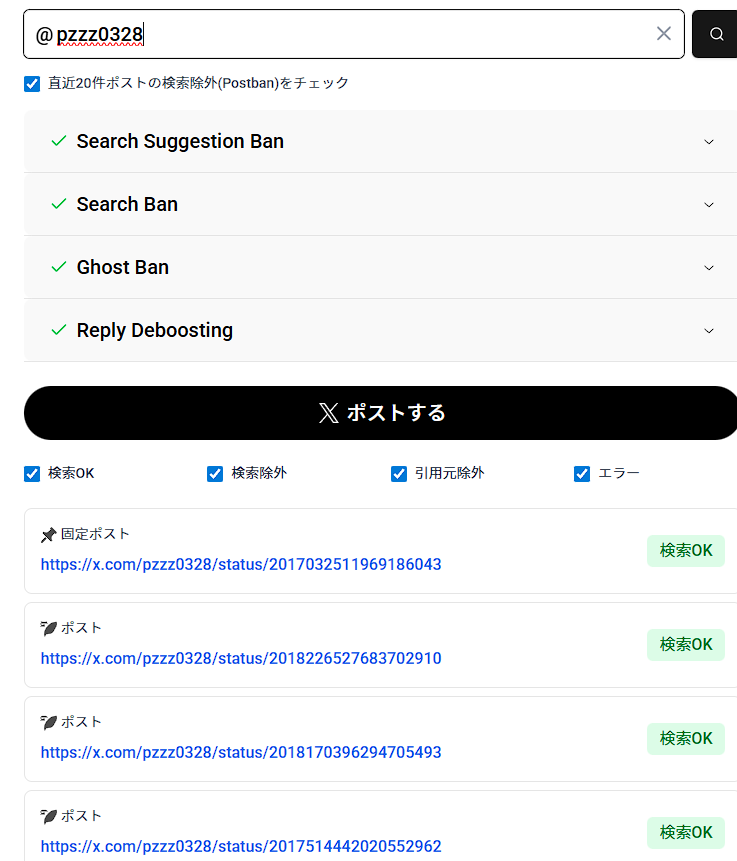Image resolution: width=737 pixels, height=861 pixels.
Task: Click the X logo on the post button
Action: [x=328, y=413]
